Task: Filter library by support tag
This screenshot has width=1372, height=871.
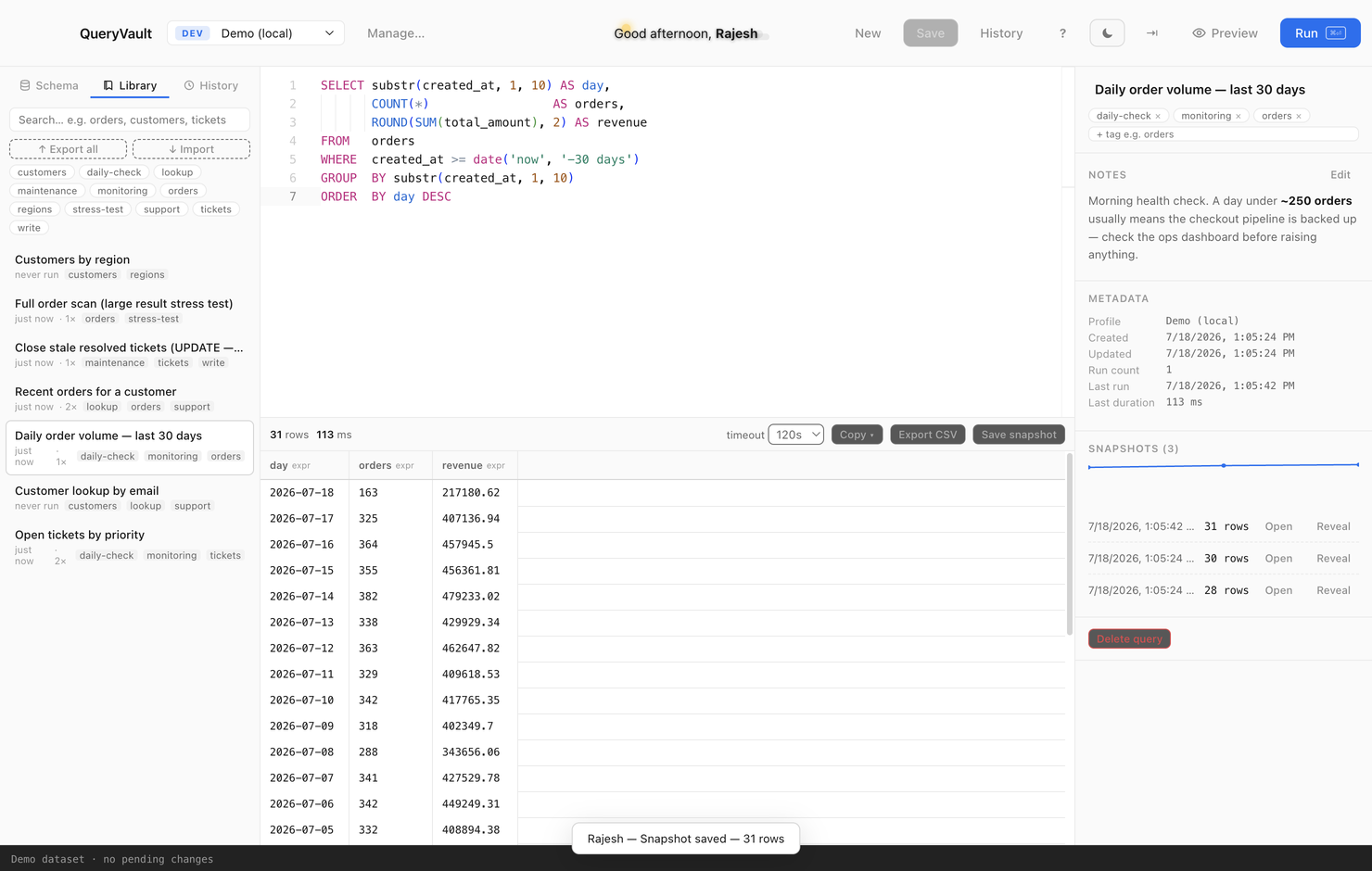Action: (162, 209)
